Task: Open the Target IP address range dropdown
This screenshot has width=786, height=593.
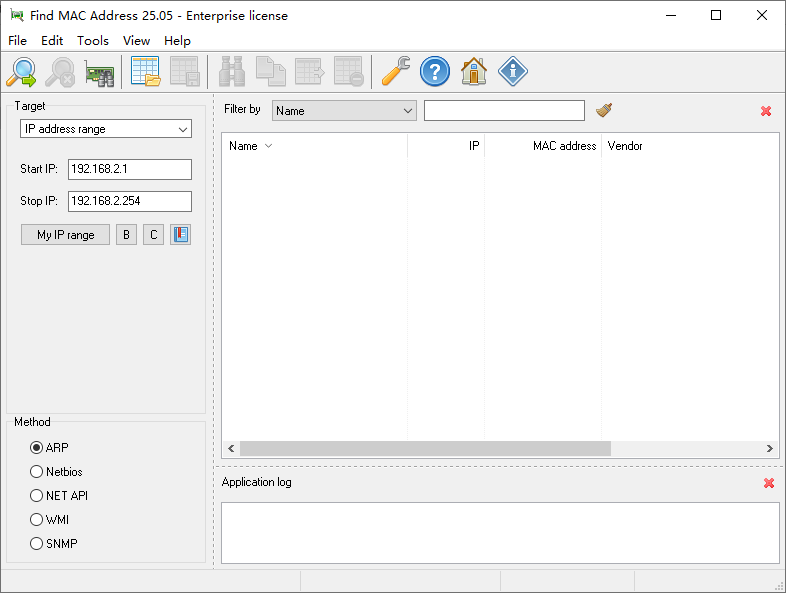Action: point(106,129)
